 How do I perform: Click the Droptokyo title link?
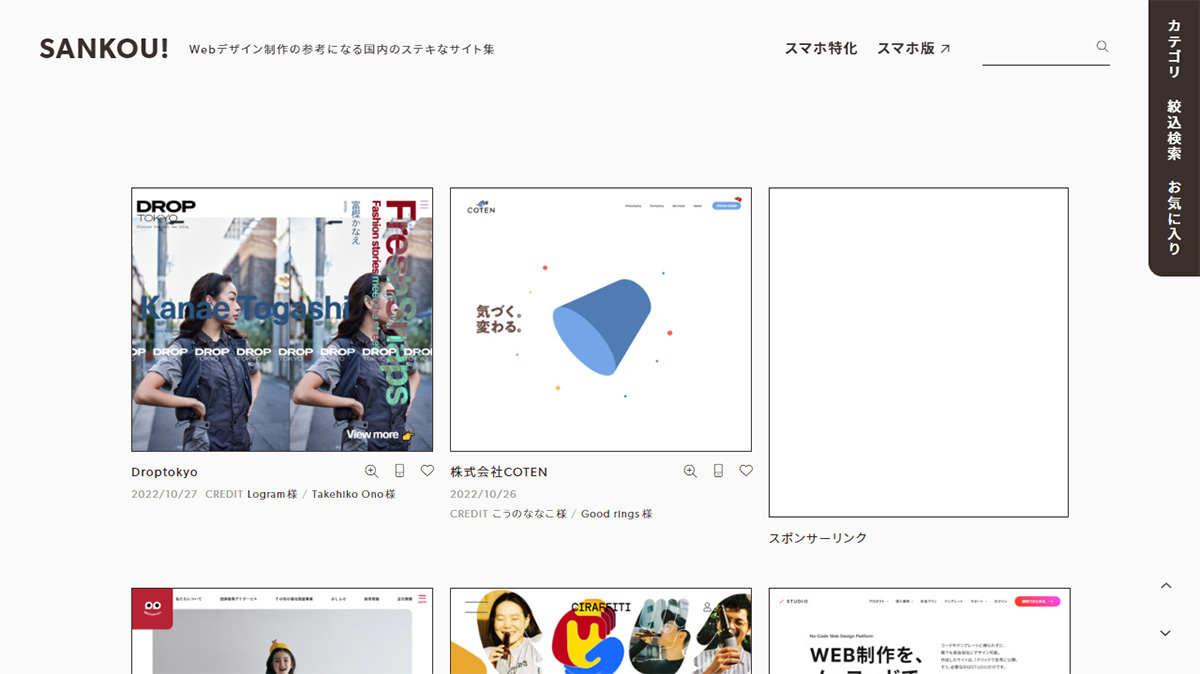[x=165, y=472]
